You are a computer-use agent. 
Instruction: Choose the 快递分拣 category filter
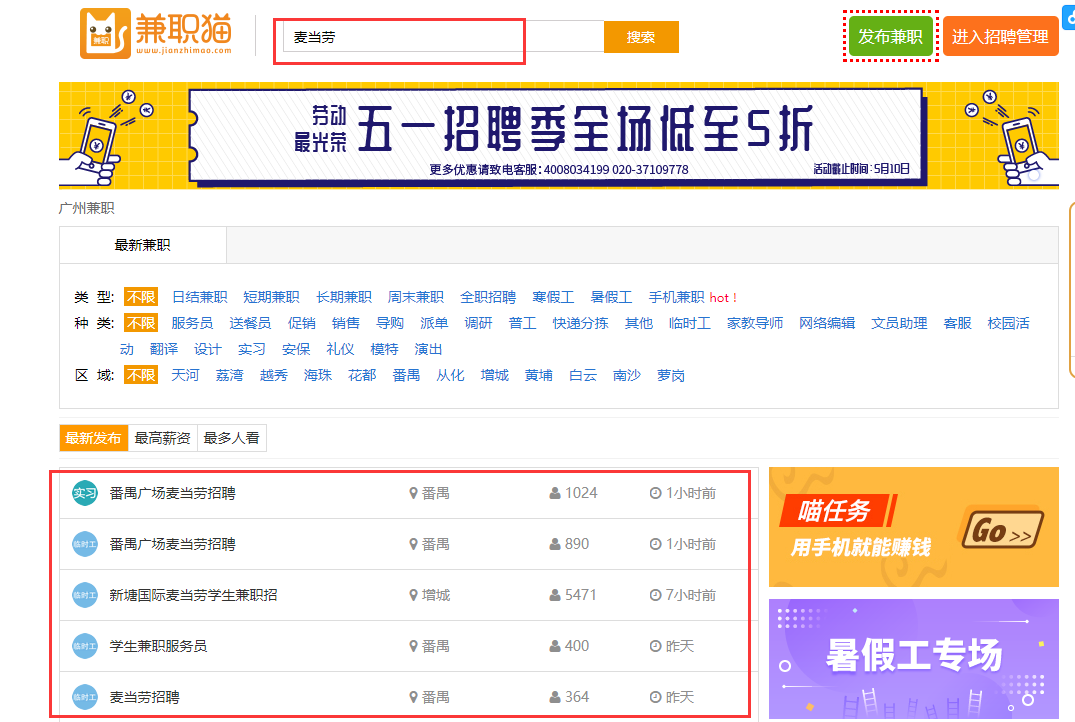(581, 323)
